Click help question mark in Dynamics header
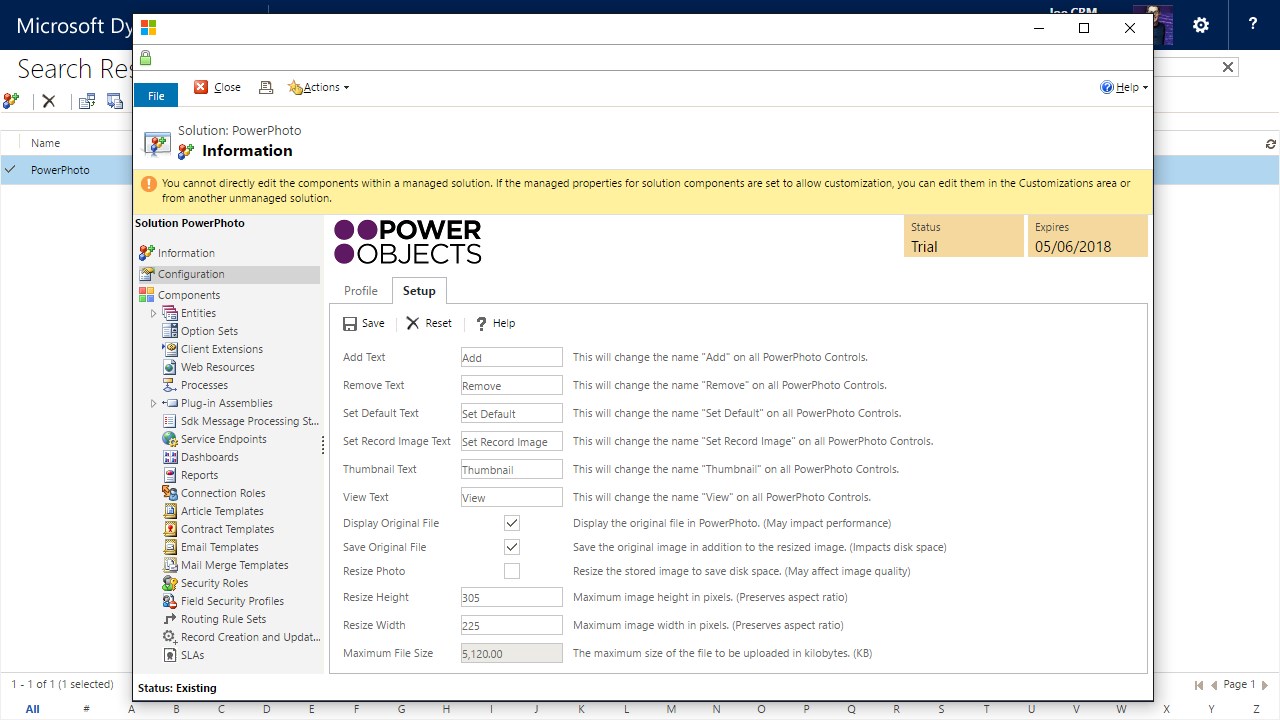The width and height of the screenshot is (1280, 720). point(1253,25)
